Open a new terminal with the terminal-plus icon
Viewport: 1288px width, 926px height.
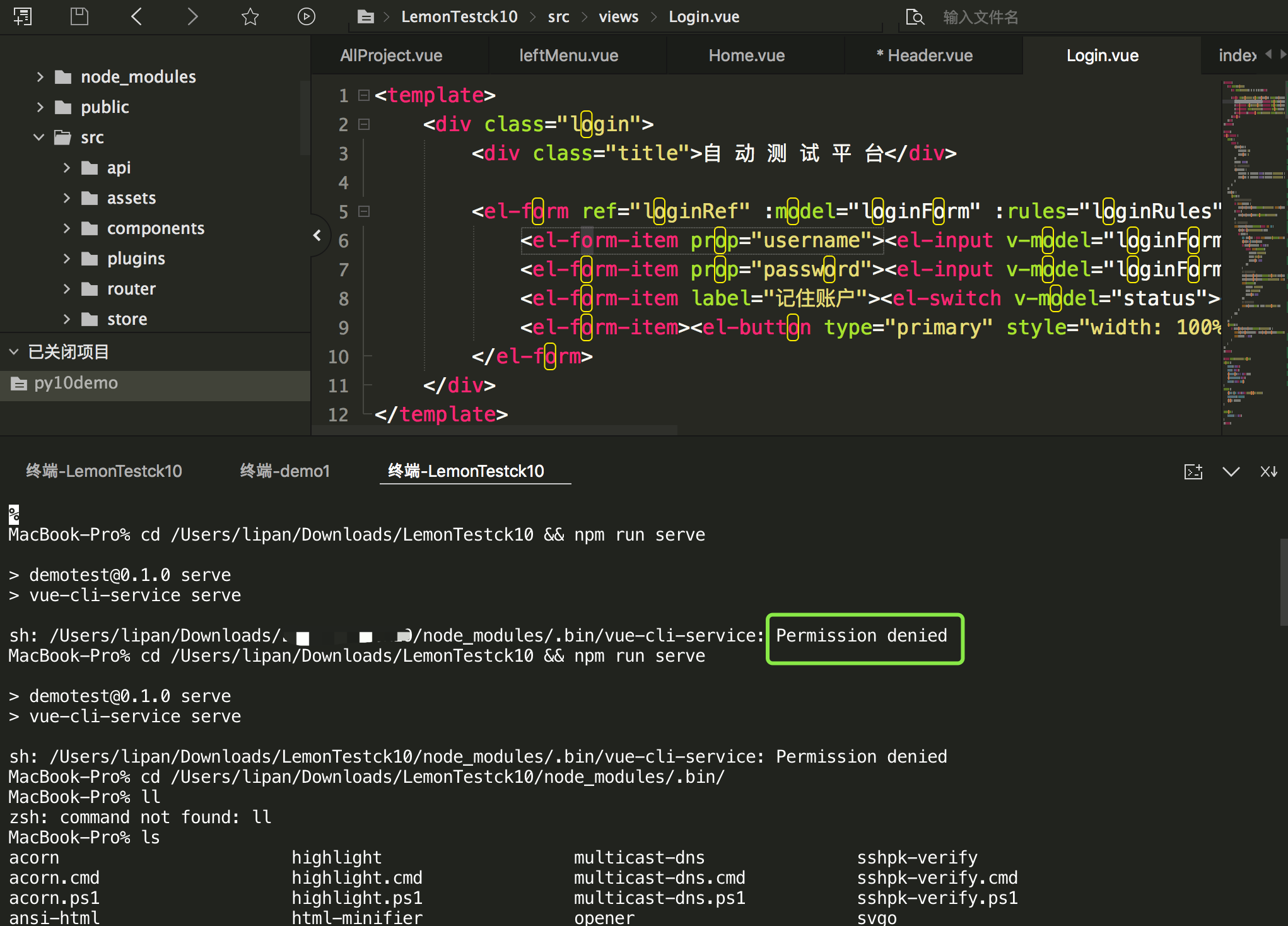pos(1193,472)
